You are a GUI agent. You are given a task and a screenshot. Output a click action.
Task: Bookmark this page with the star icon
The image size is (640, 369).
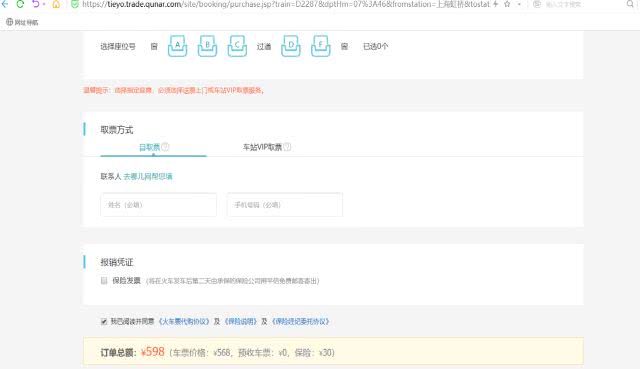tap(507, 4)
